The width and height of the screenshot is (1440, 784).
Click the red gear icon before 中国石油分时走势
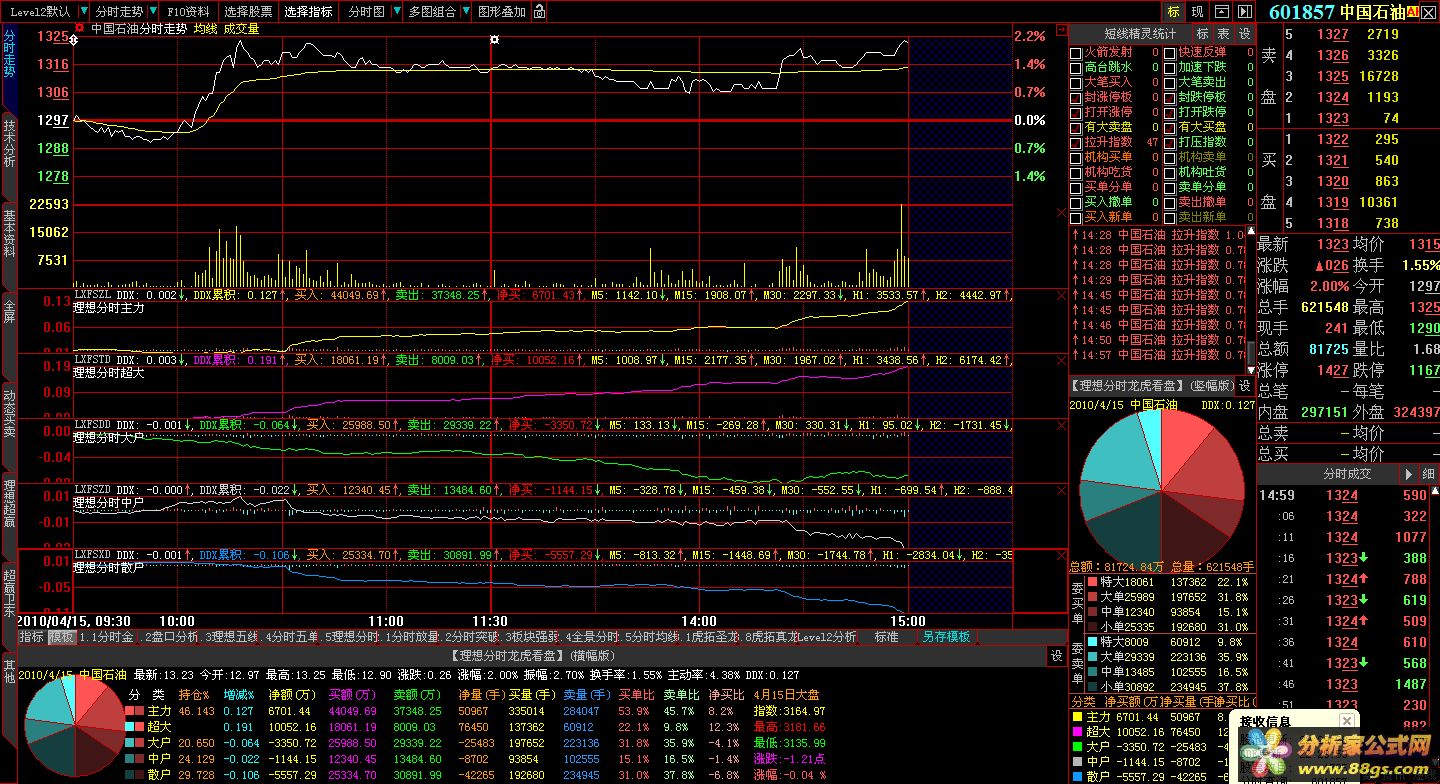[80, 29]
